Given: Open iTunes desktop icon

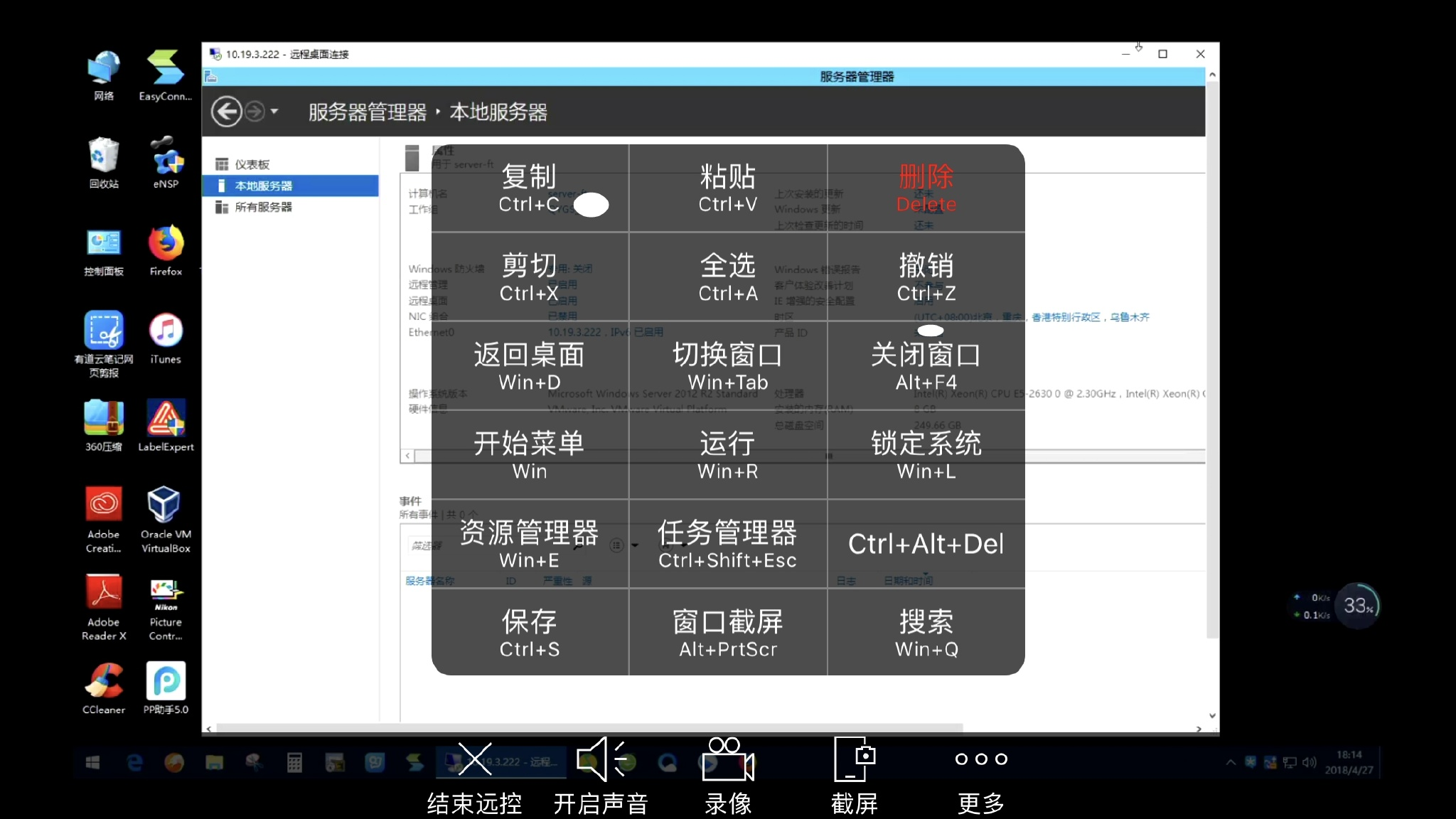Looking at the screenshot, I should tap(166, 338).
